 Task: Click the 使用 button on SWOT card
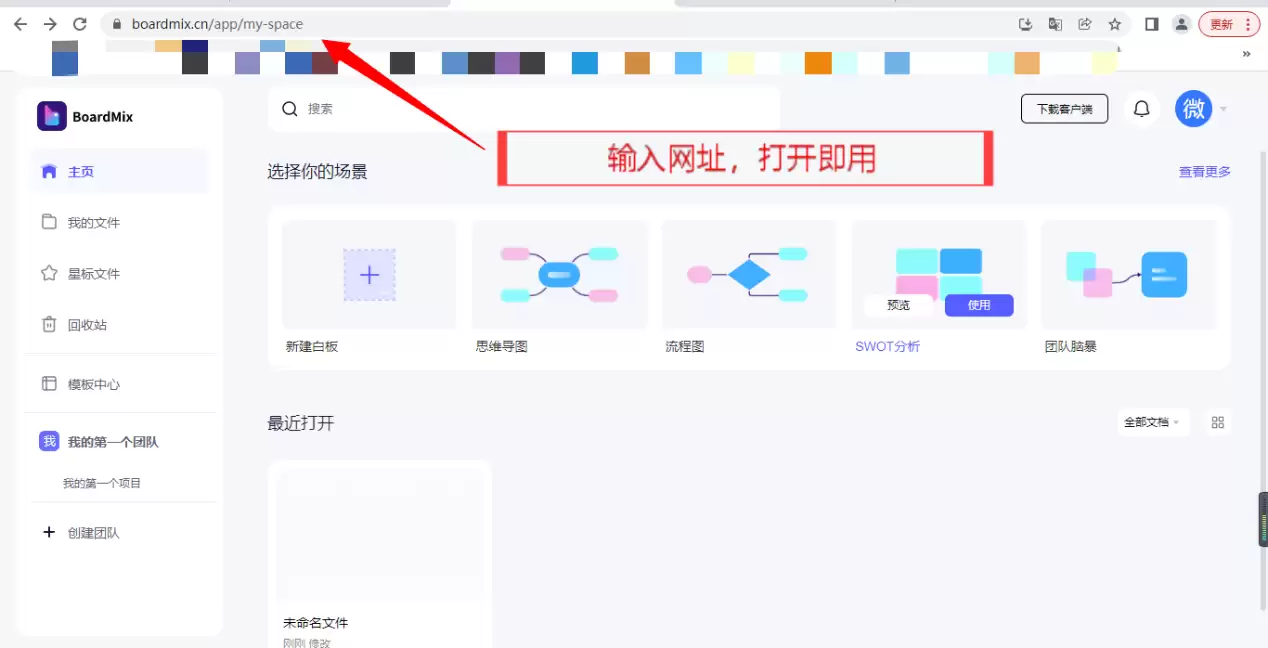point(979,305)
